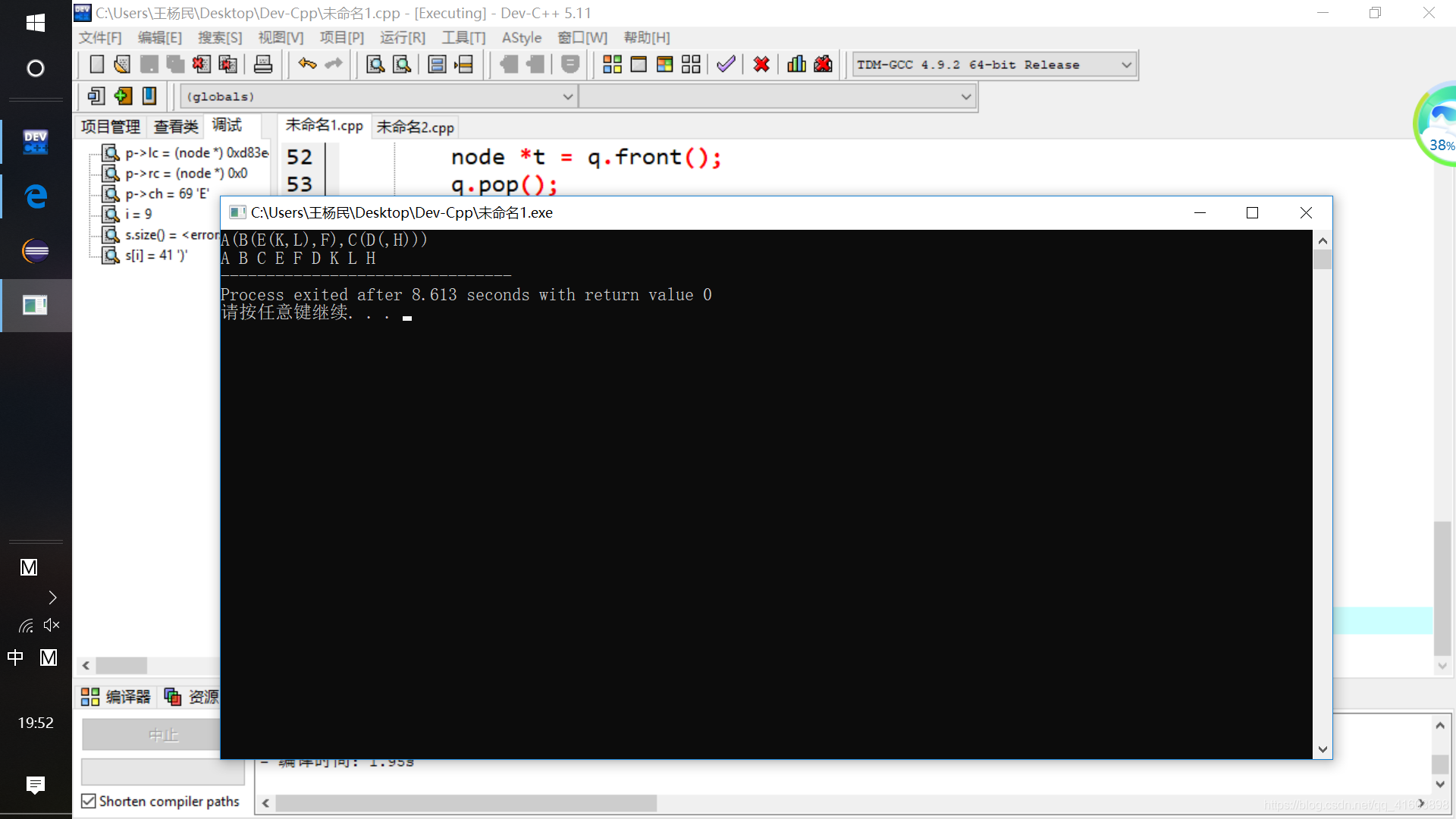Click the Find magnifier icon
Image resolution: width=1456 pixels, height=819 pixels.
click(x=375, y=64)
